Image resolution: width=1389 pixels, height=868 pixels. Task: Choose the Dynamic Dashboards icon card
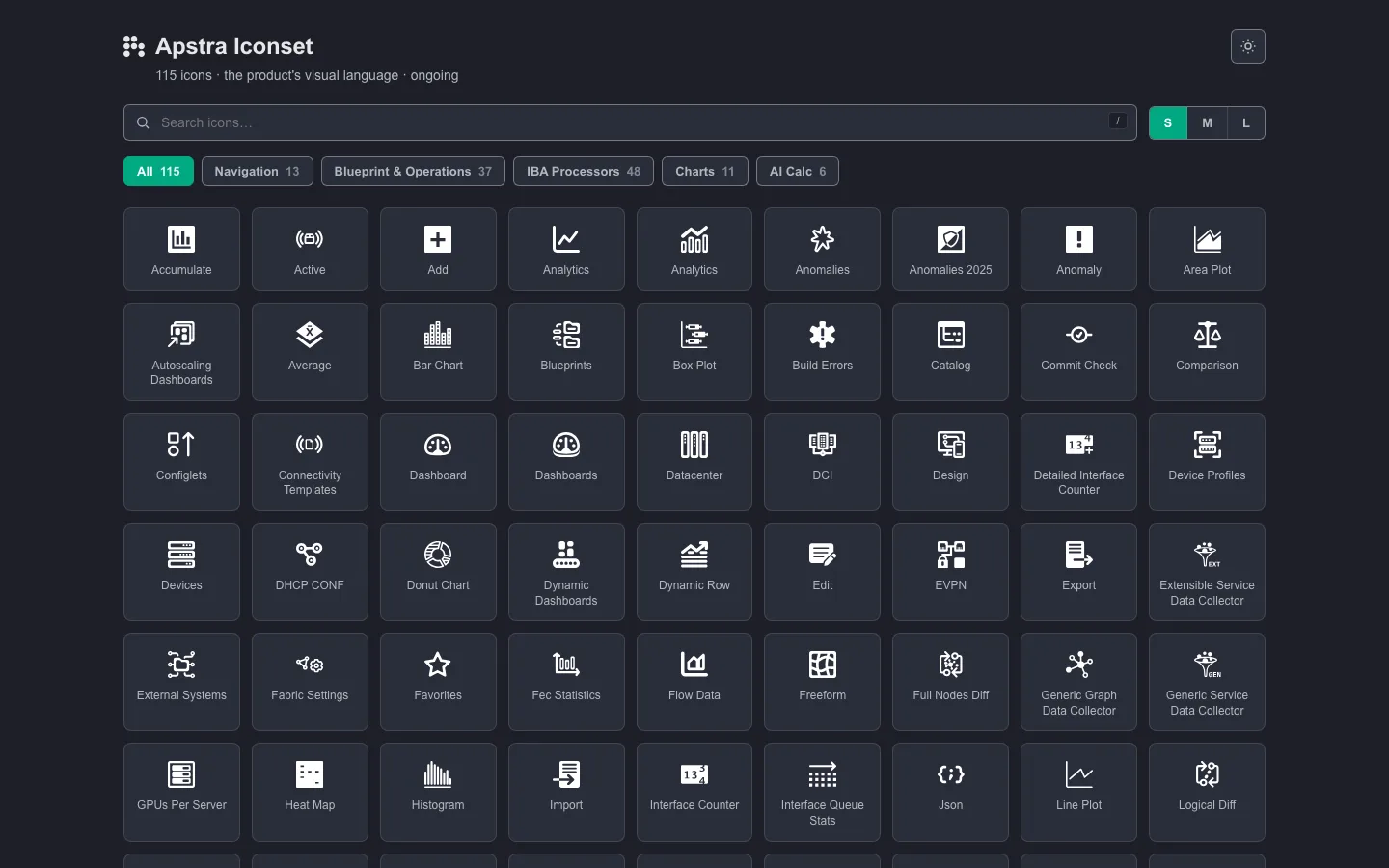(x=566, y=572)
